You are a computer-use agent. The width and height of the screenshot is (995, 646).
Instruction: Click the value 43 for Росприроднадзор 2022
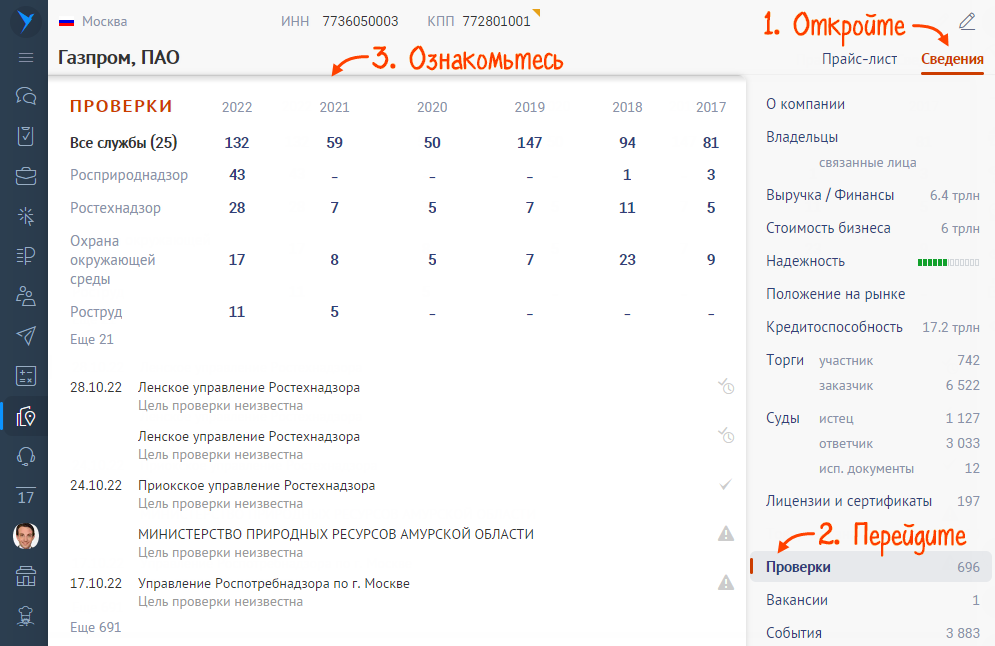pos(237,175)
